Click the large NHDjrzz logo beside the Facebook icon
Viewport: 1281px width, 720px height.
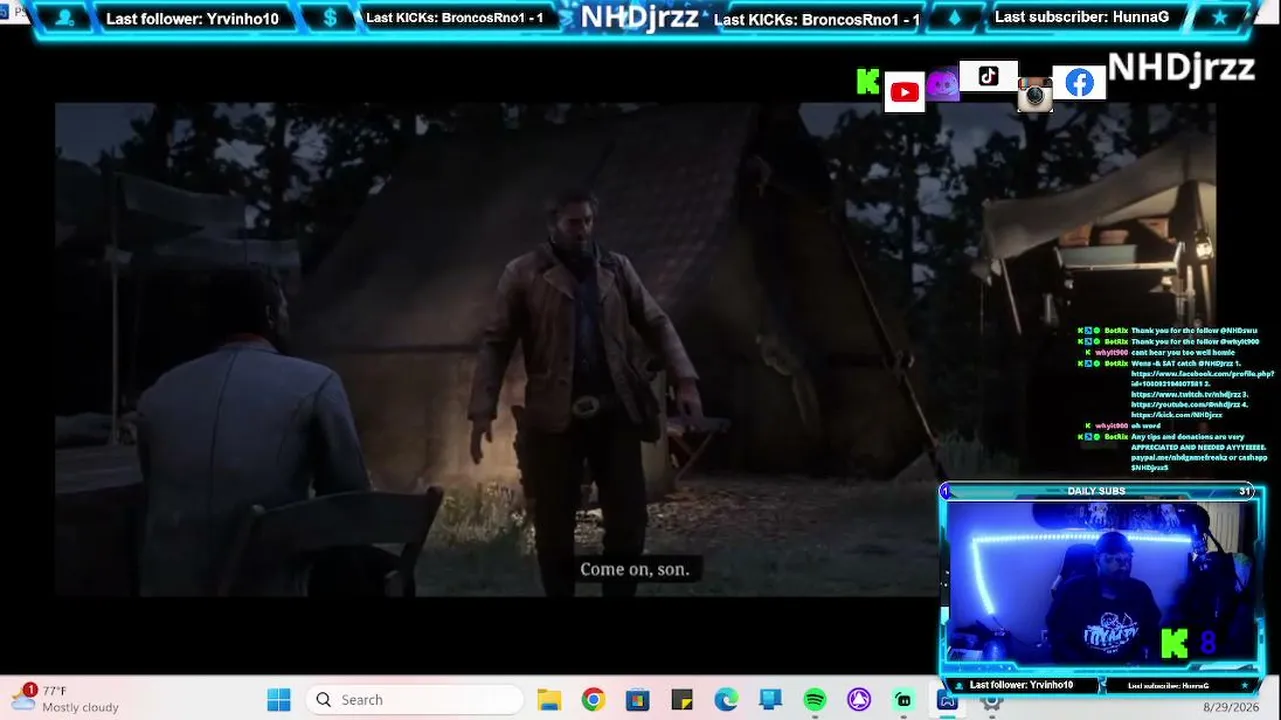pos(1181,68)
